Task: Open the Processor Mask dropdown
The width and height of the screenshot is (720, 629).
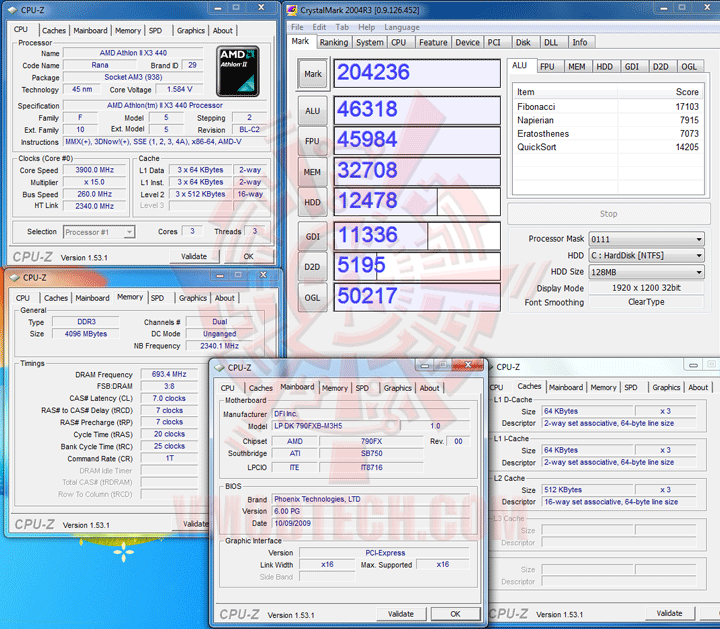Action: (646, 239)
